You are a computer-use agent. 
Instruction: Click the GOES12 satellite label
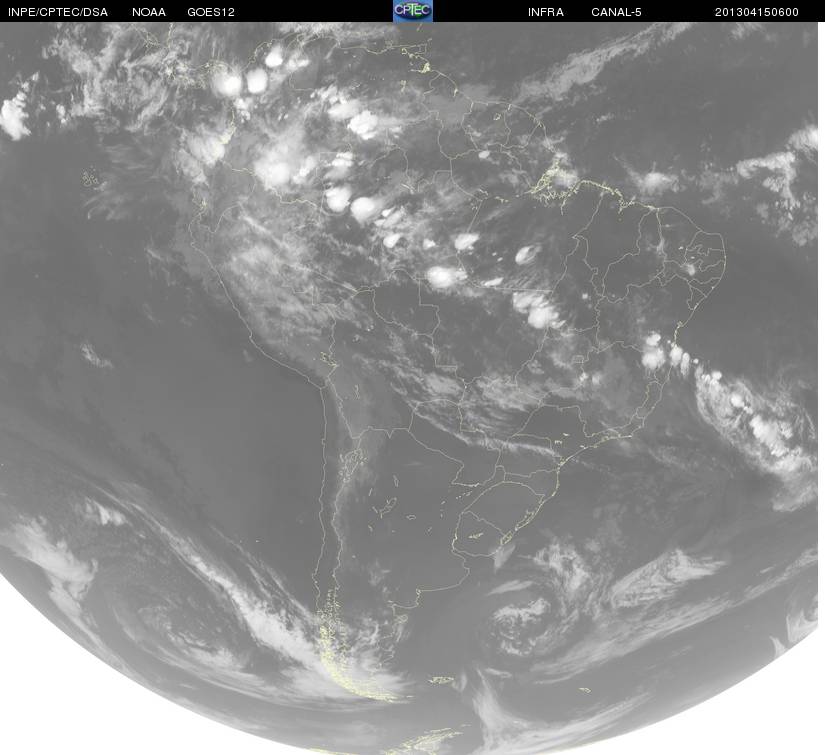(x=211, y=12)
